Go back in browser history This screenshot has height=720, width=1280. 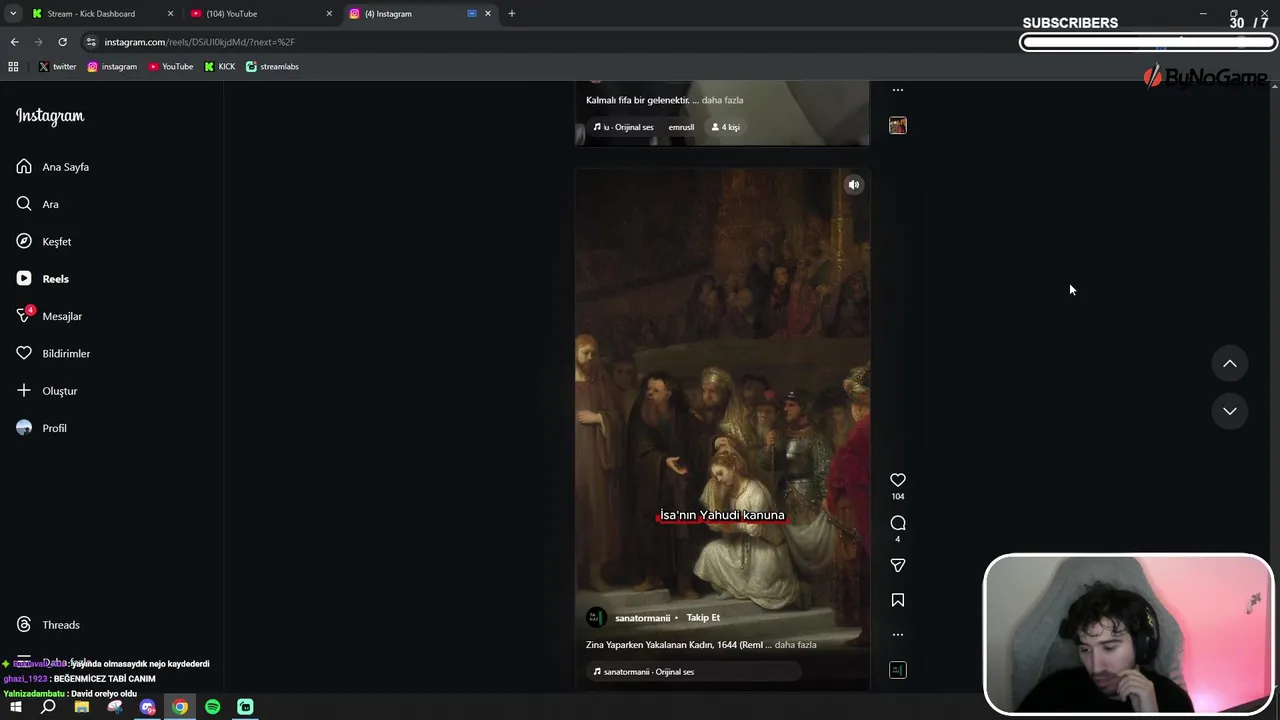point(14,42)
